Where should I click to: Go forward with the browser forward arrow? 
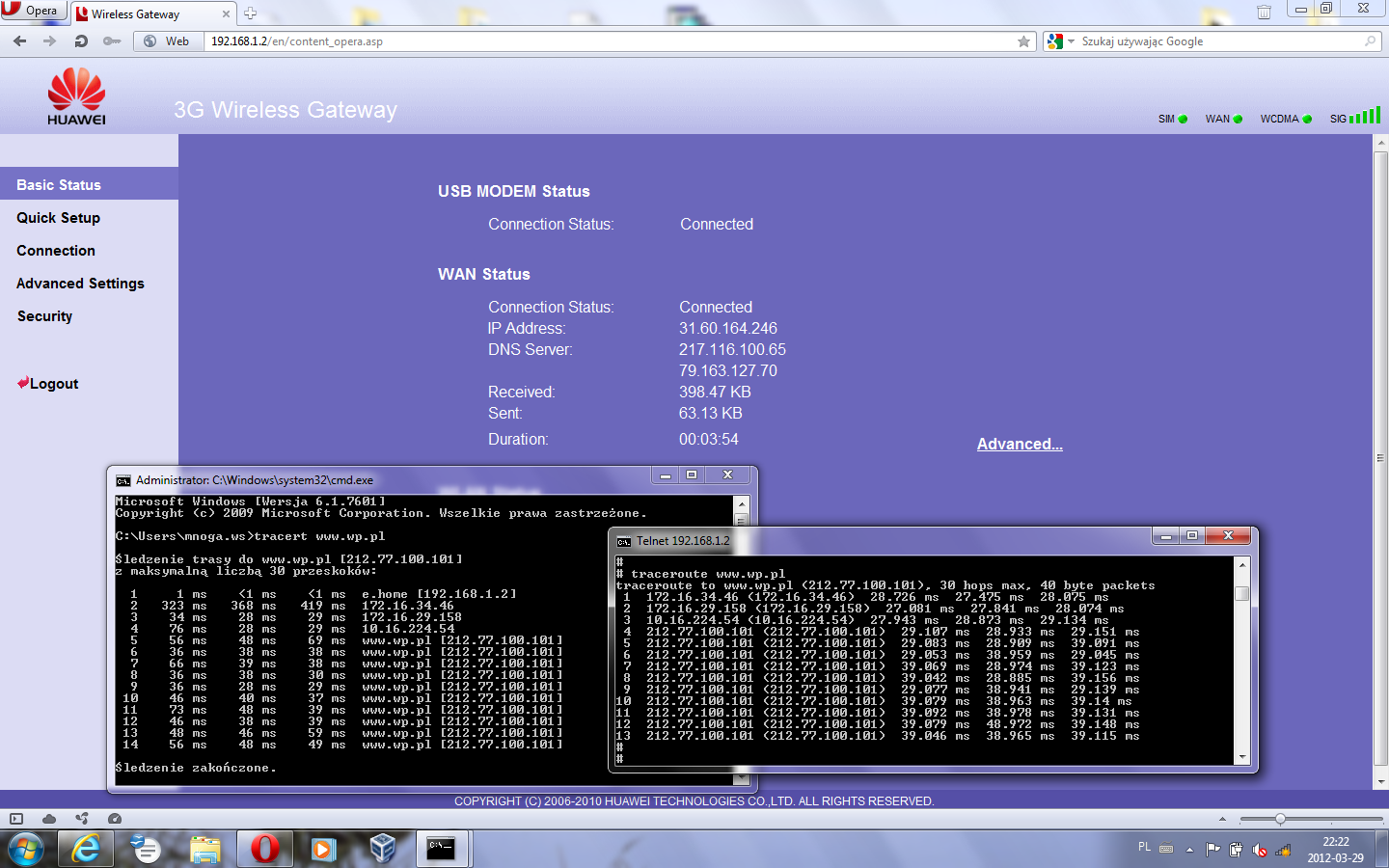[x=50, y=41]
